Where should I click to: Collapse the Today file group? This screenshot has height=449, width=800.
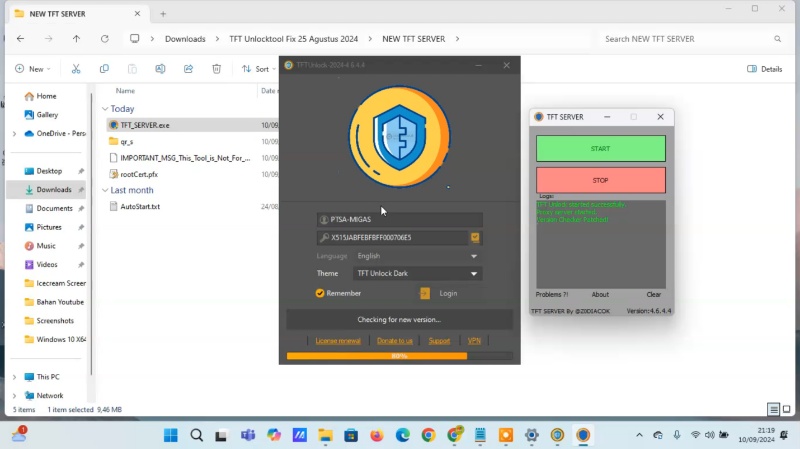[x=105, y=109]
